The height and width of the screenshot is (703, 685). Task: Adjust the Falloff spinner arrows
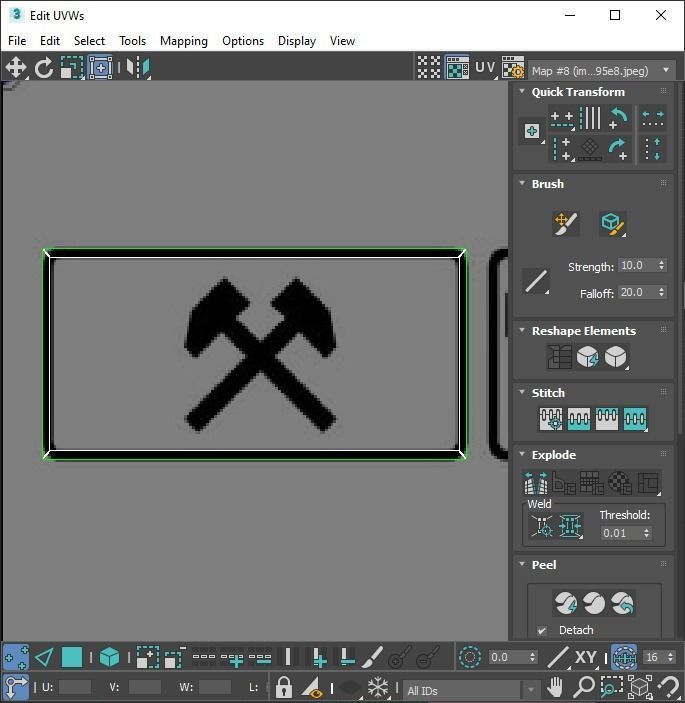coord(662,292)
